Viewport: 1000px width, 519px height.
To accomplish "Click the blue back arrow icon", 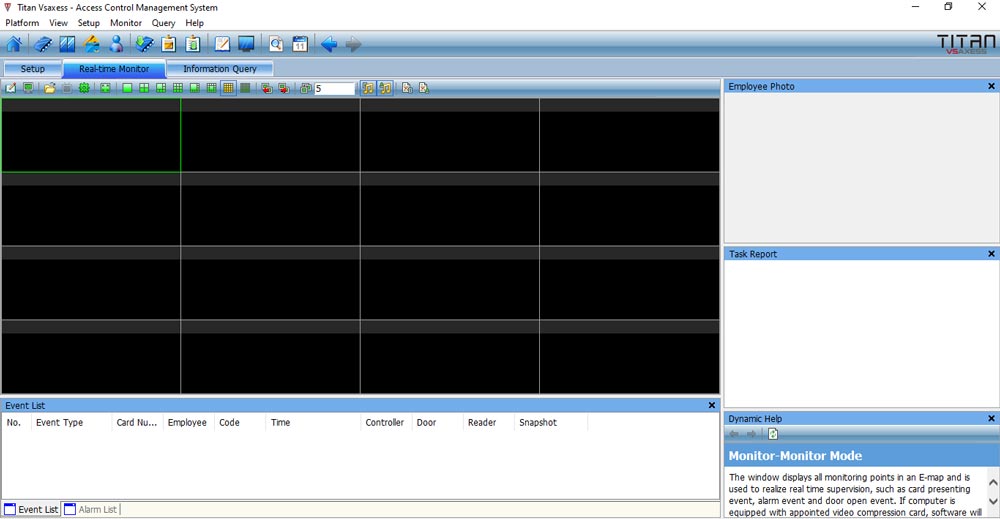I will [x=328, y=44].
